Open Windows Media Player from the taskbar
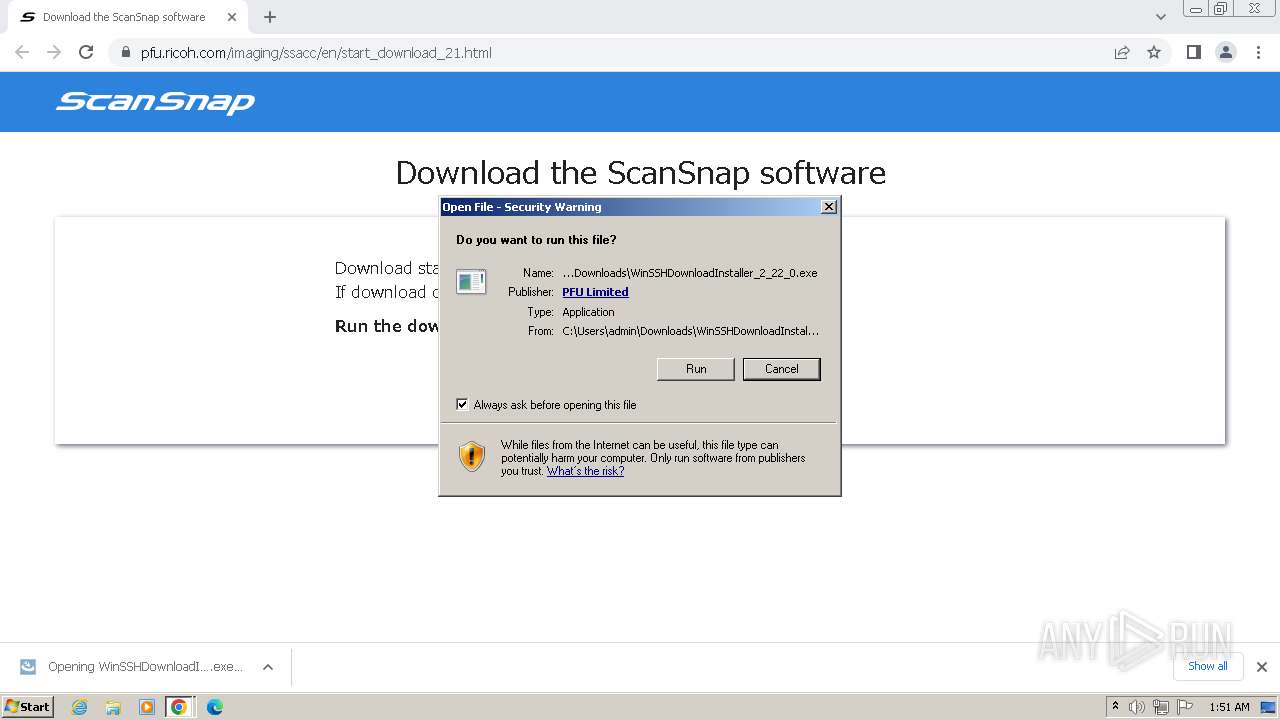The width and height of the screenshot is (1280, 720). pyautogui.click(x=146, y=707)
